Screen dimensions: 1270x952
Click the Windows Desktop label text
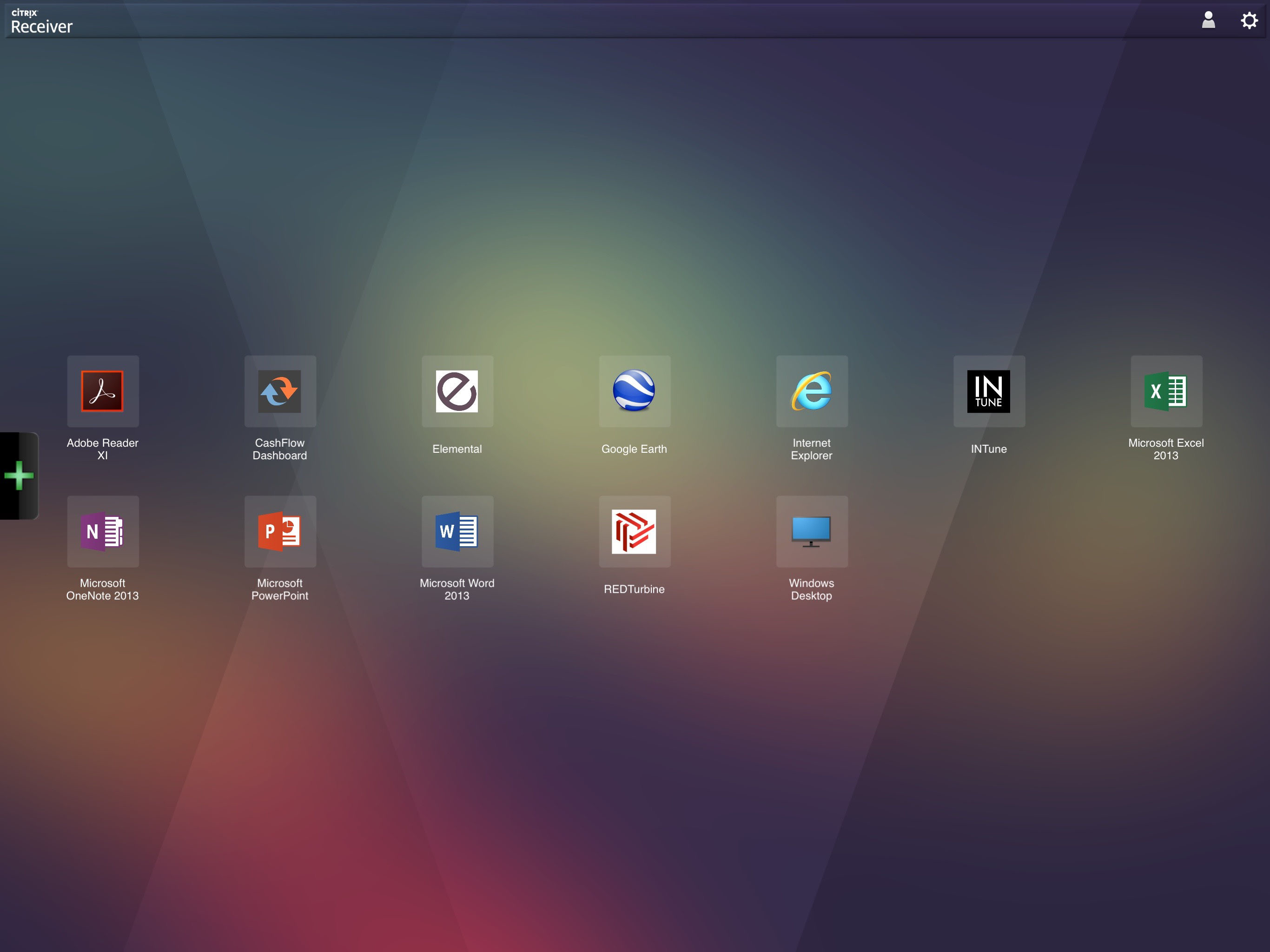(811, 589)
